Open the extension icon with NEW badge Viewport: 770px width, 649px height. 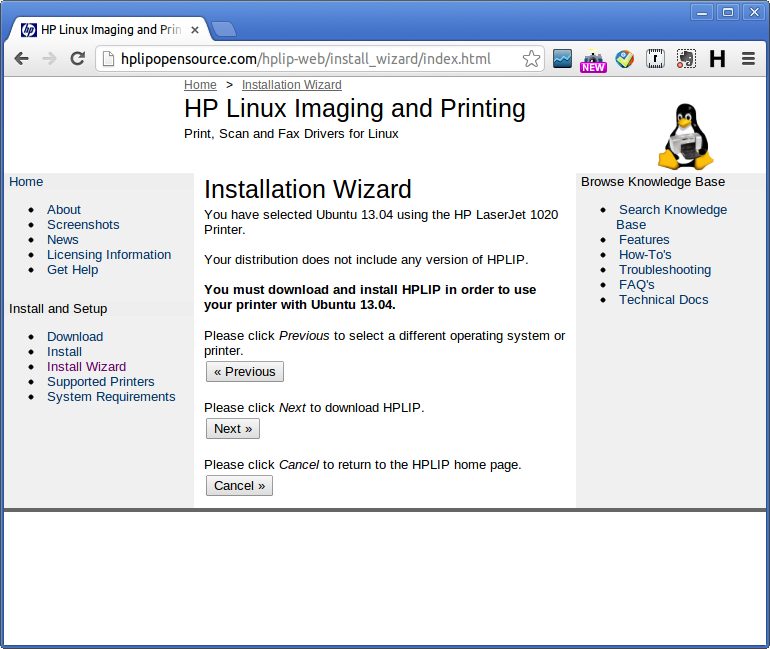[593, 60]
